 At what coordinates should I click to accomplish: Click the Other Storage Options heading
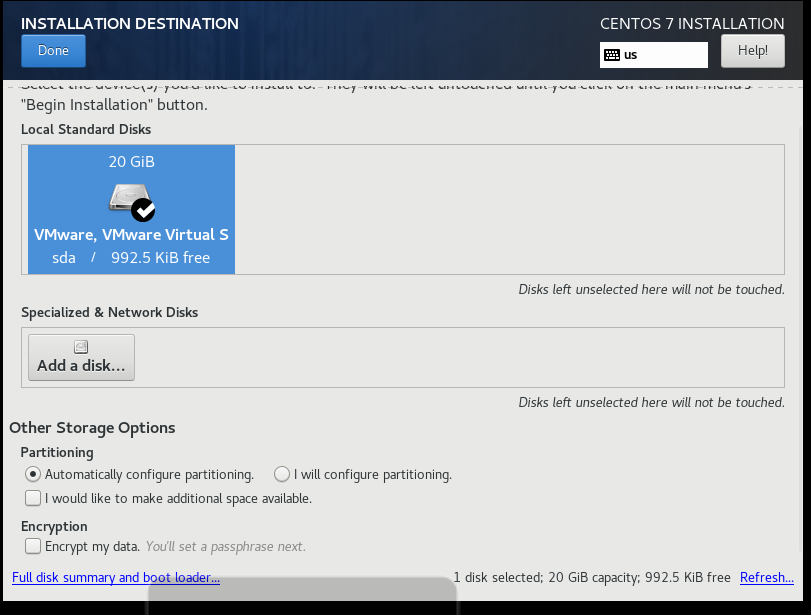[x=92, y=428]
